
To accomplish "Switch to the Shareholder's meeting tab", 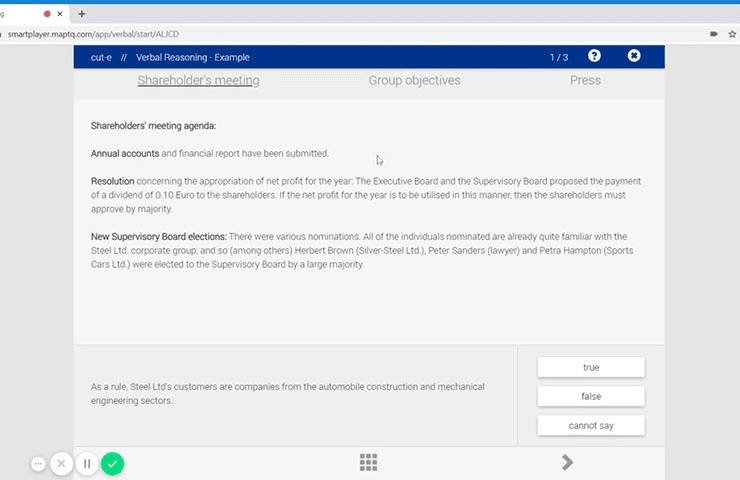I will (x=198, y=80).
